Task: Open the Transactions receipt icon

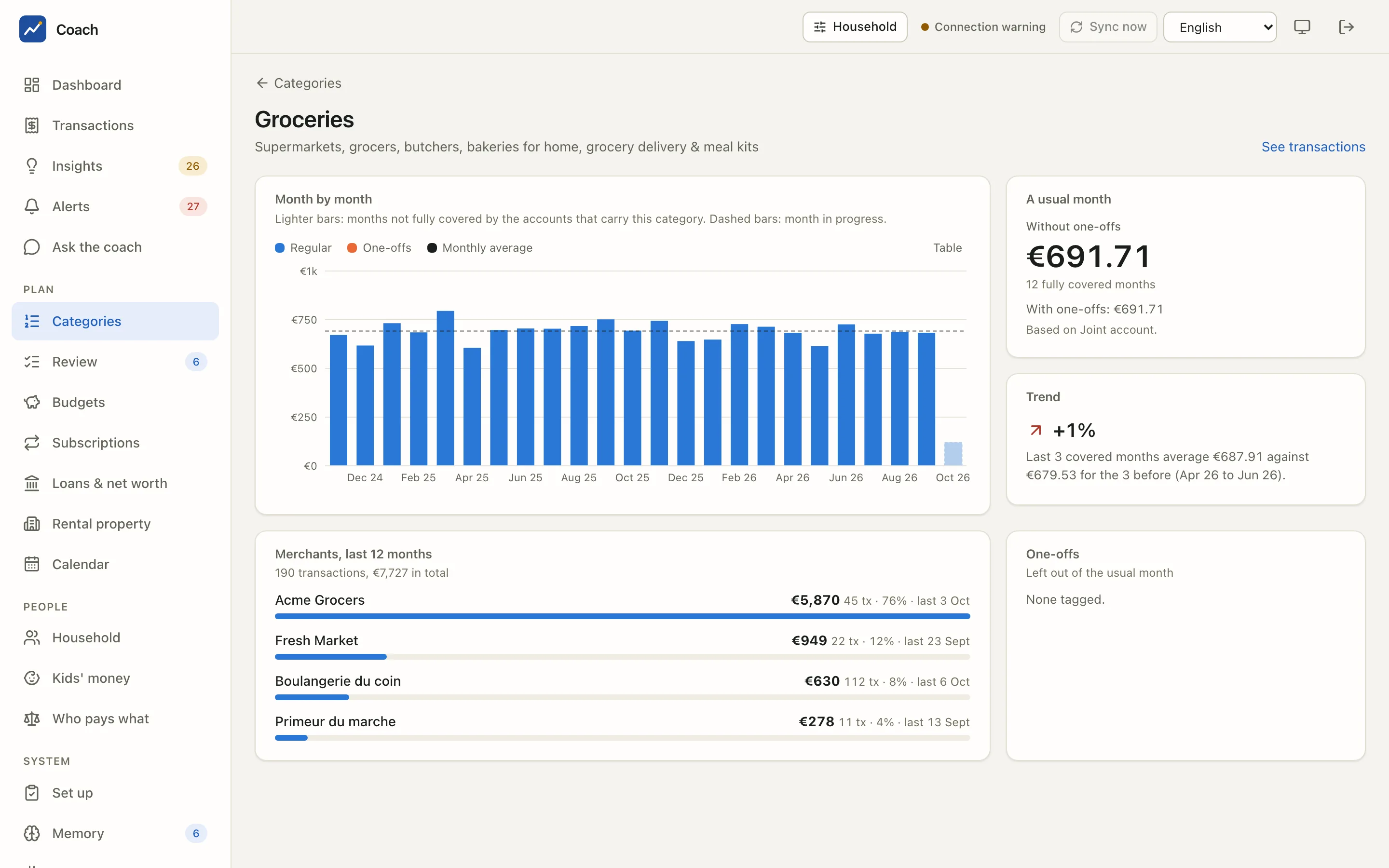Action: pyautogui.click(x=31, y=125)
